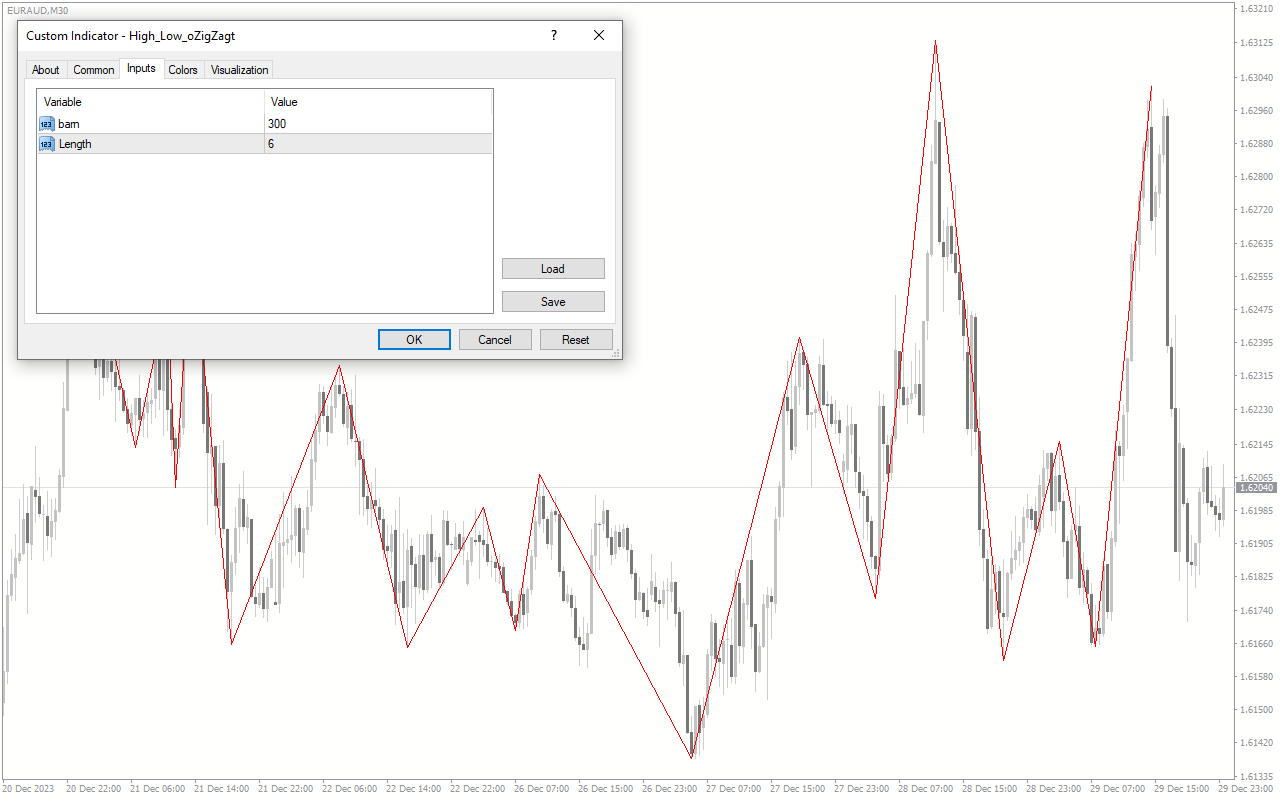The height and width of the screenshot is (800, 1280).
Task: Click the 1.62960 price scale label
Action: tap(1256, 110)
